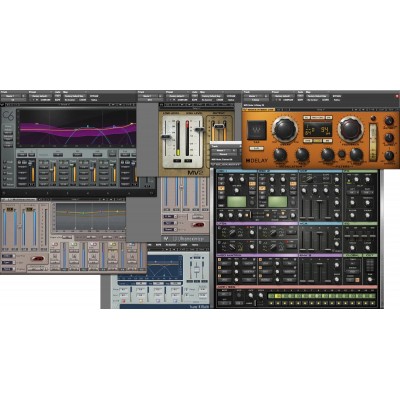
Task: Select the H-Delay time readout display
Action: coord(317,129)
